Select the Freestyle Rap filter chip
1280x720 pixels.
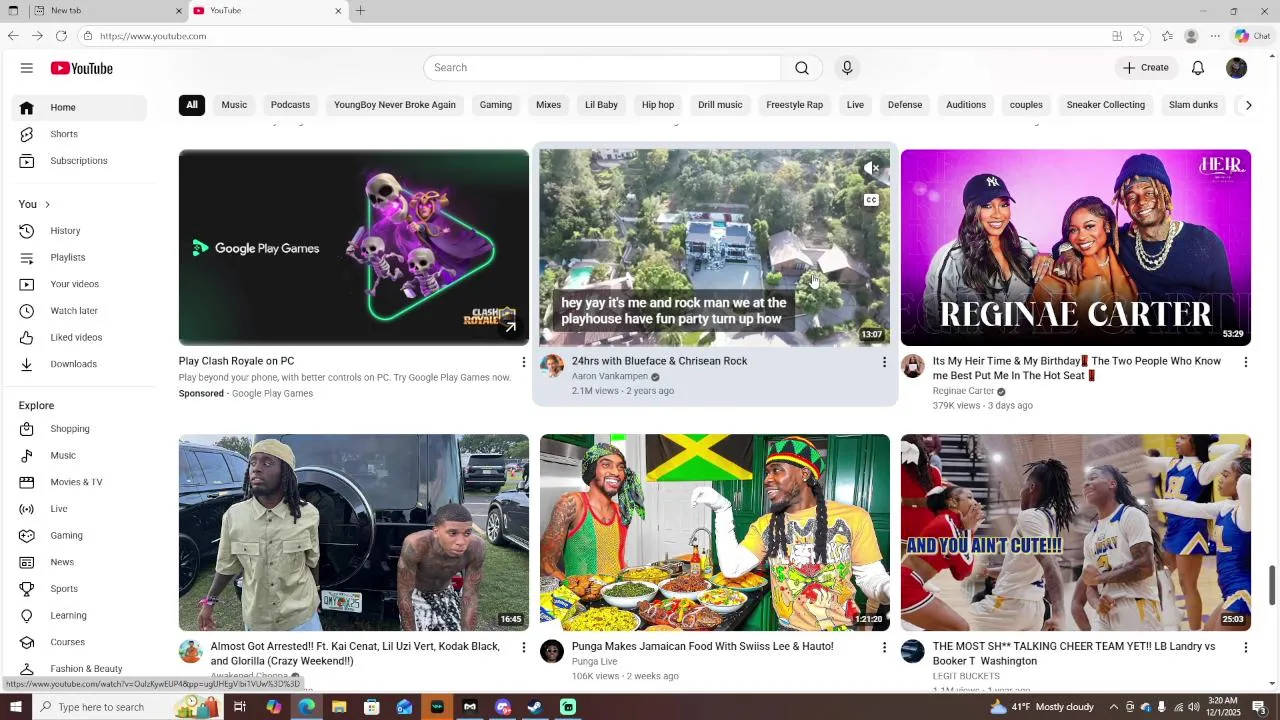point(794,105)
